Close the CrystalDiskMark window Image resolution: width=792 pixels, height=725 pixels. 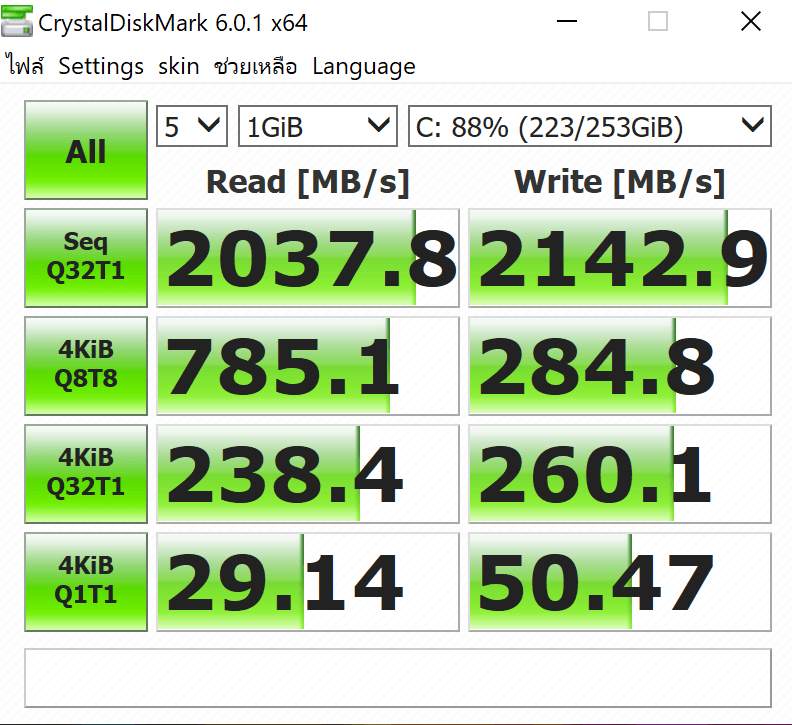tap(751, 21)
